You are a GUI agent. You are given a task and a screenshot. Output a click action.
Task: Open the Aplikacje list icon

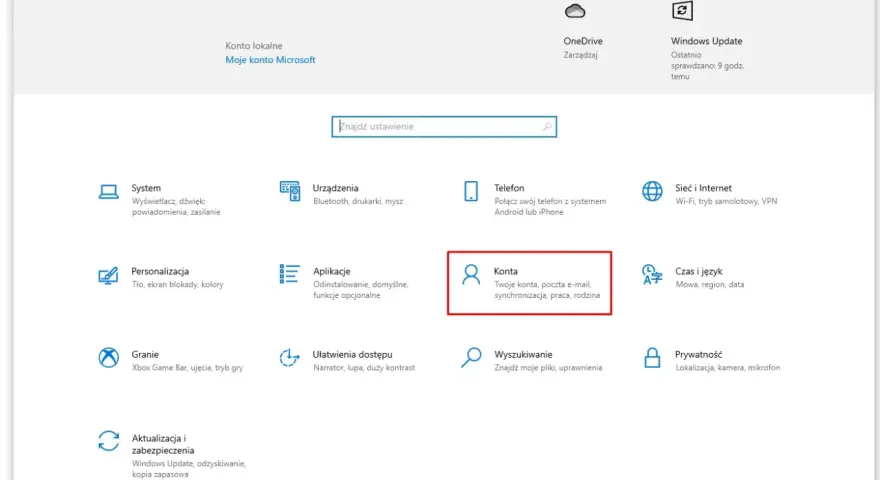pyautogui.click(x=290, y=274)
